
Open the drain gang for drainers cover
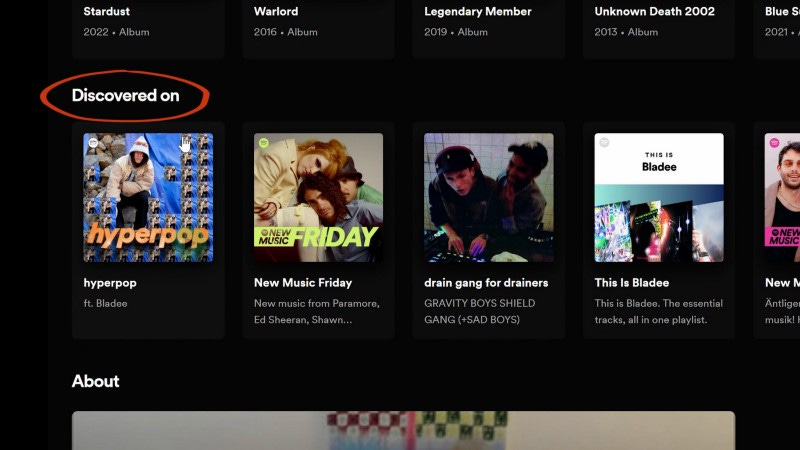[x=489, y=197]
